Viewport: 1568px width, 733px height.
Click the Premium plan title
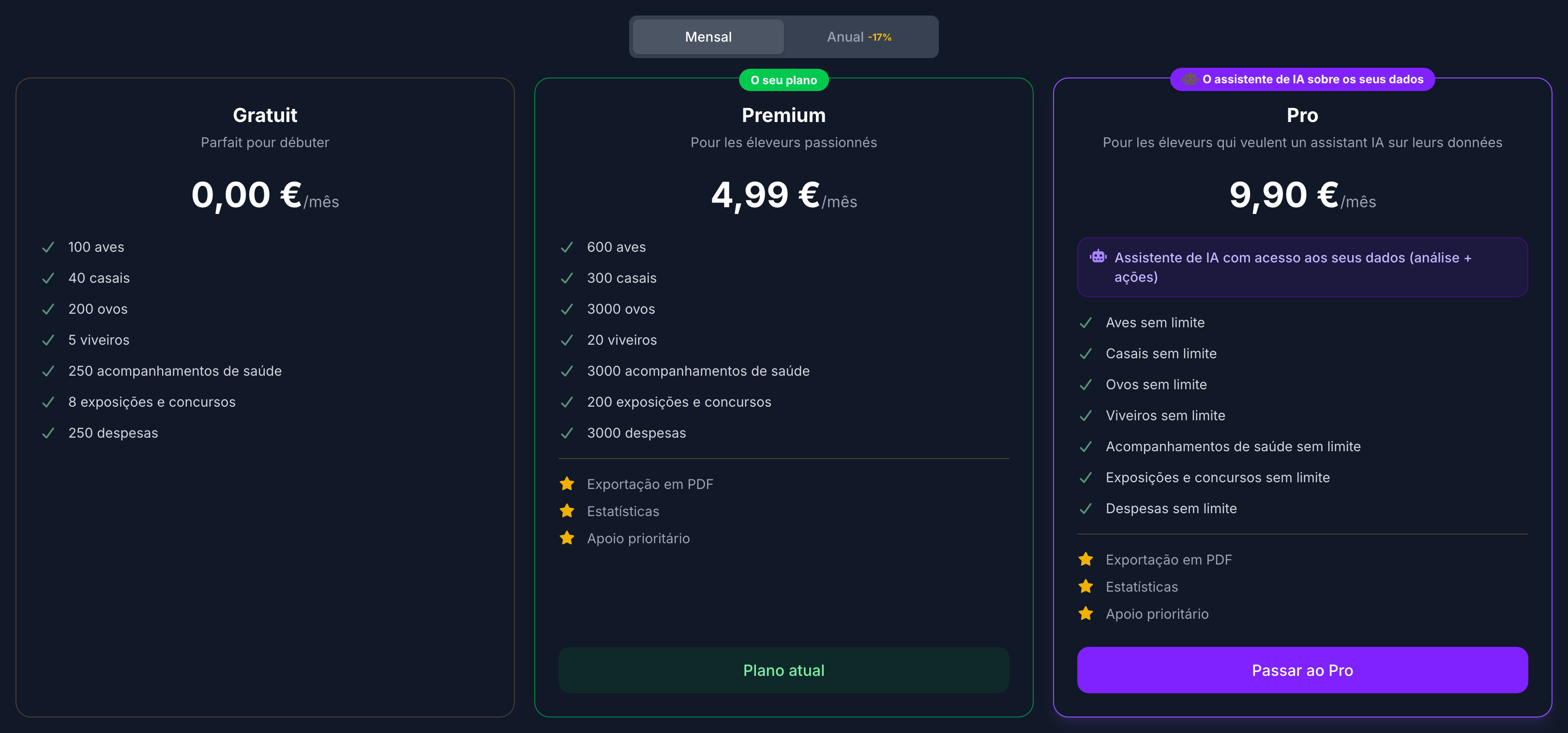point(784,115)
